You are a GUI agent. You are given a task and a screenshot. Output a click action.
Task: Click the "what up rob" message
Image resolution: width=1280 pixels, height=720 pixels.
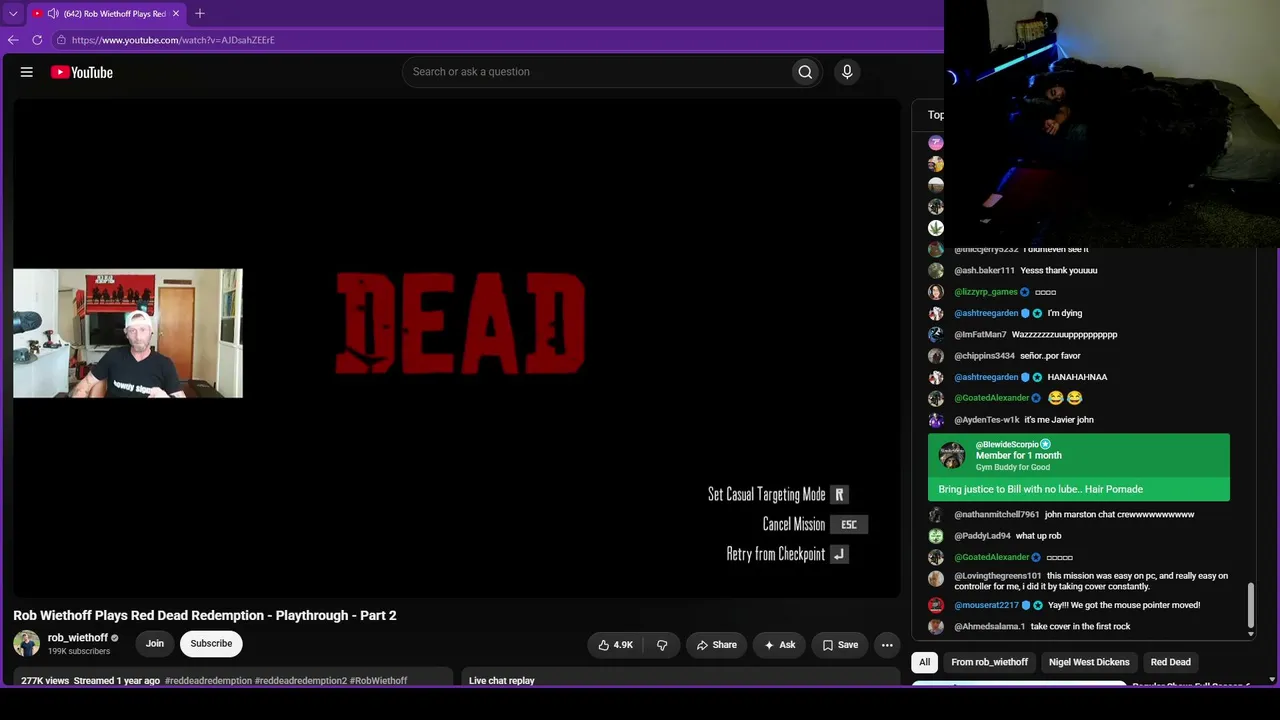[x=1039, y=536]
